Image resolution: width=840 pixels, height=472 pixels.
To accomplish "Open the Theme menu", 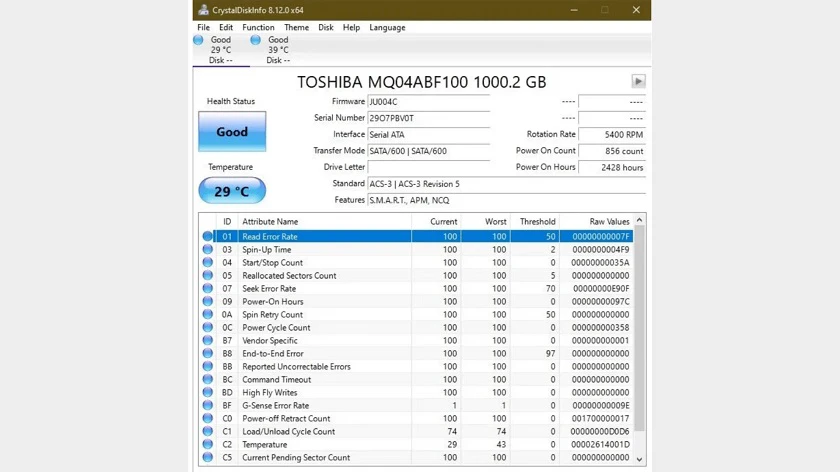I will (x=296, y=27).
